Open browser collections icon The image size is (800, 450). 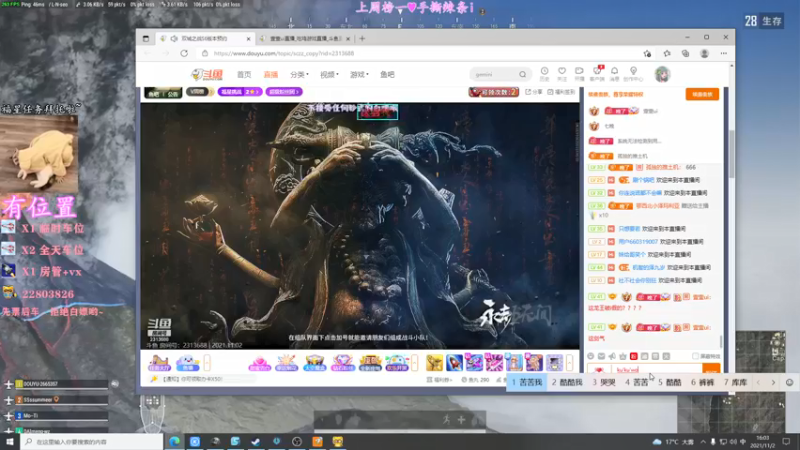[685, 53]
